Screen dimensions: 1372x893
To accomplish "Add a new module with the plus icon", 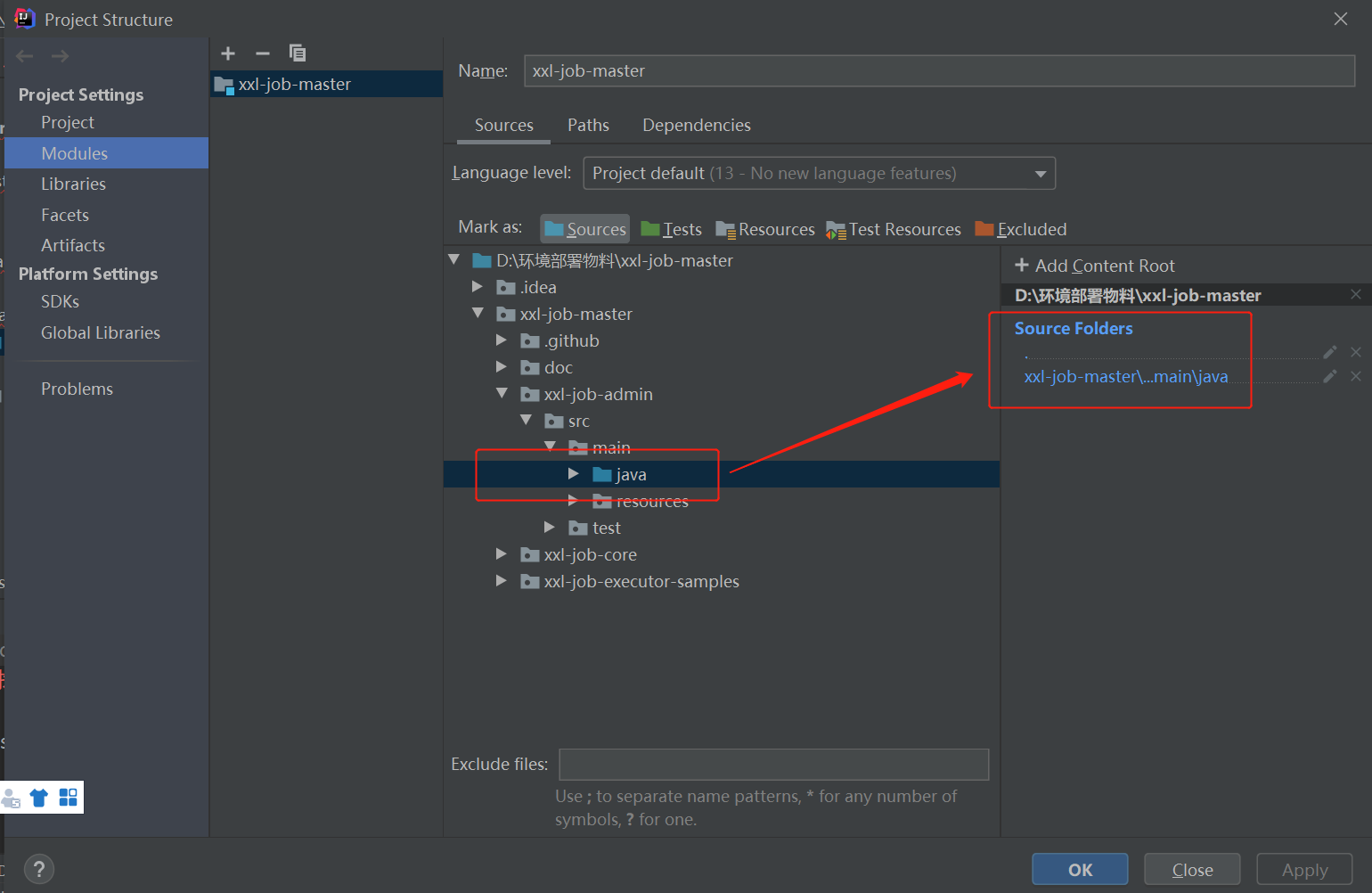I will [x=228, y=53].
